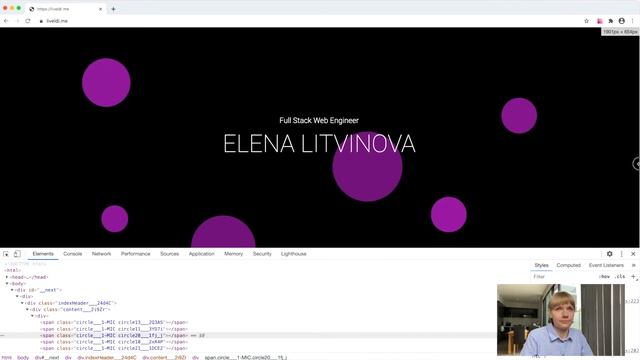
Task: Go back with the browser back arrow
Action: pos(6,21)
